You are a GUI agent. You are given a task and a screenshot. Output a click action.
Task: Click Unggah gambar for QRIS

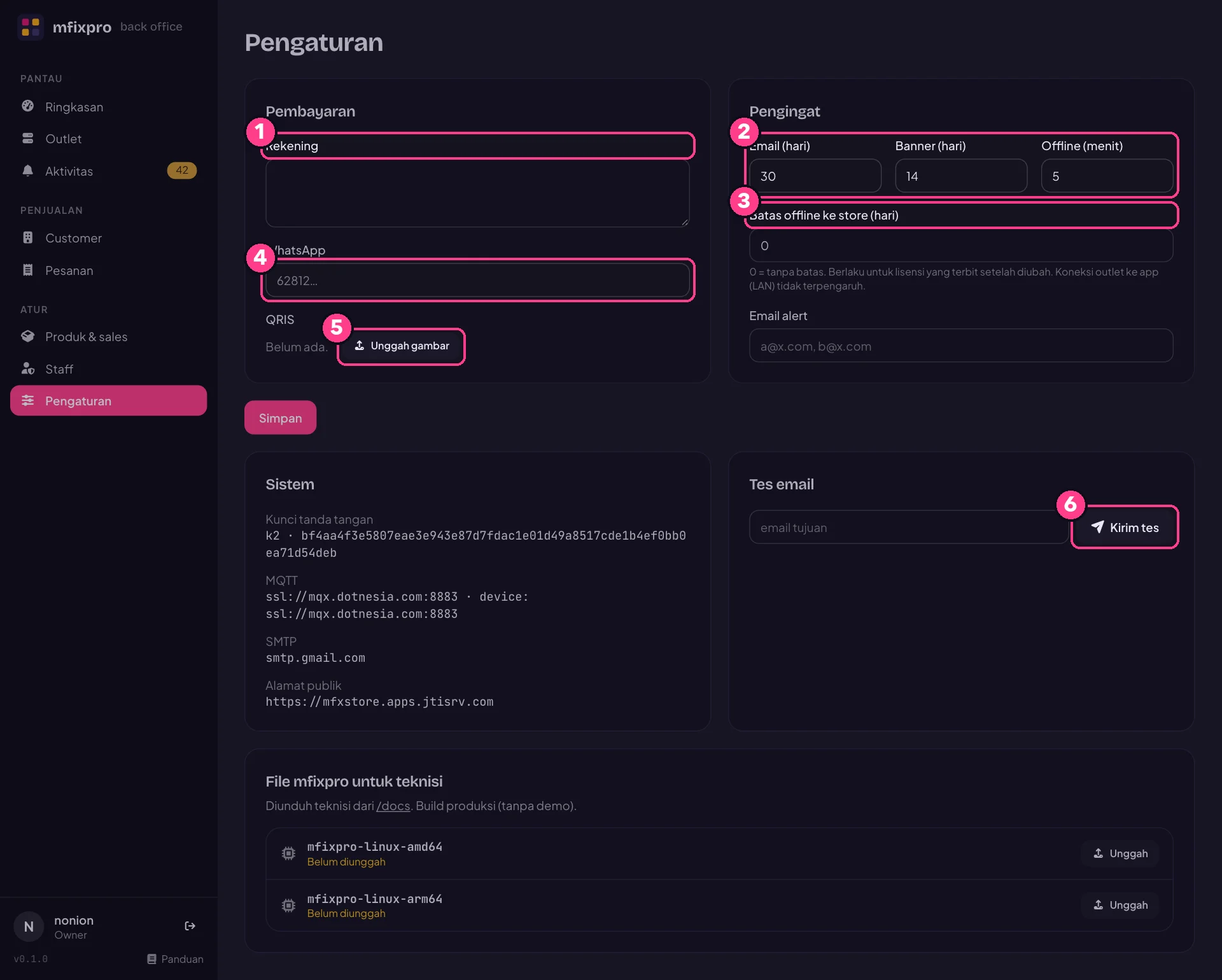tap(402, 346)
